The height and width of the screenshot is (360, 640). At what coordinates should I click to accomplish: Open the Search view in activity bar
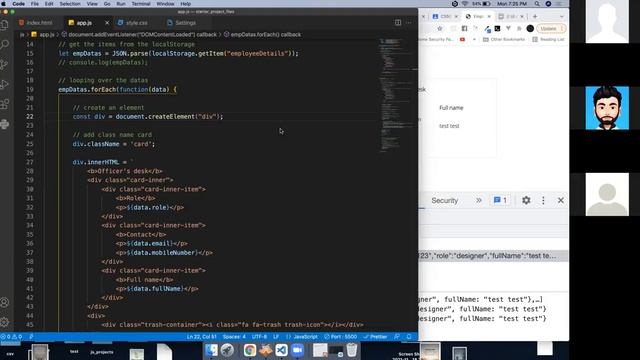(5, 44)
